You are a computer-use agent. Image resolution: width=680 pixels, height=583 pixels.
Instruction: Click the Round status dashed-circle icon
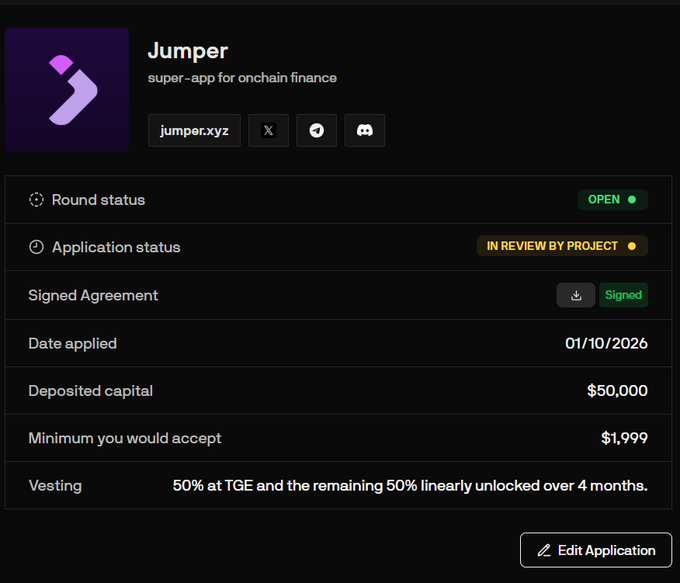36,200
